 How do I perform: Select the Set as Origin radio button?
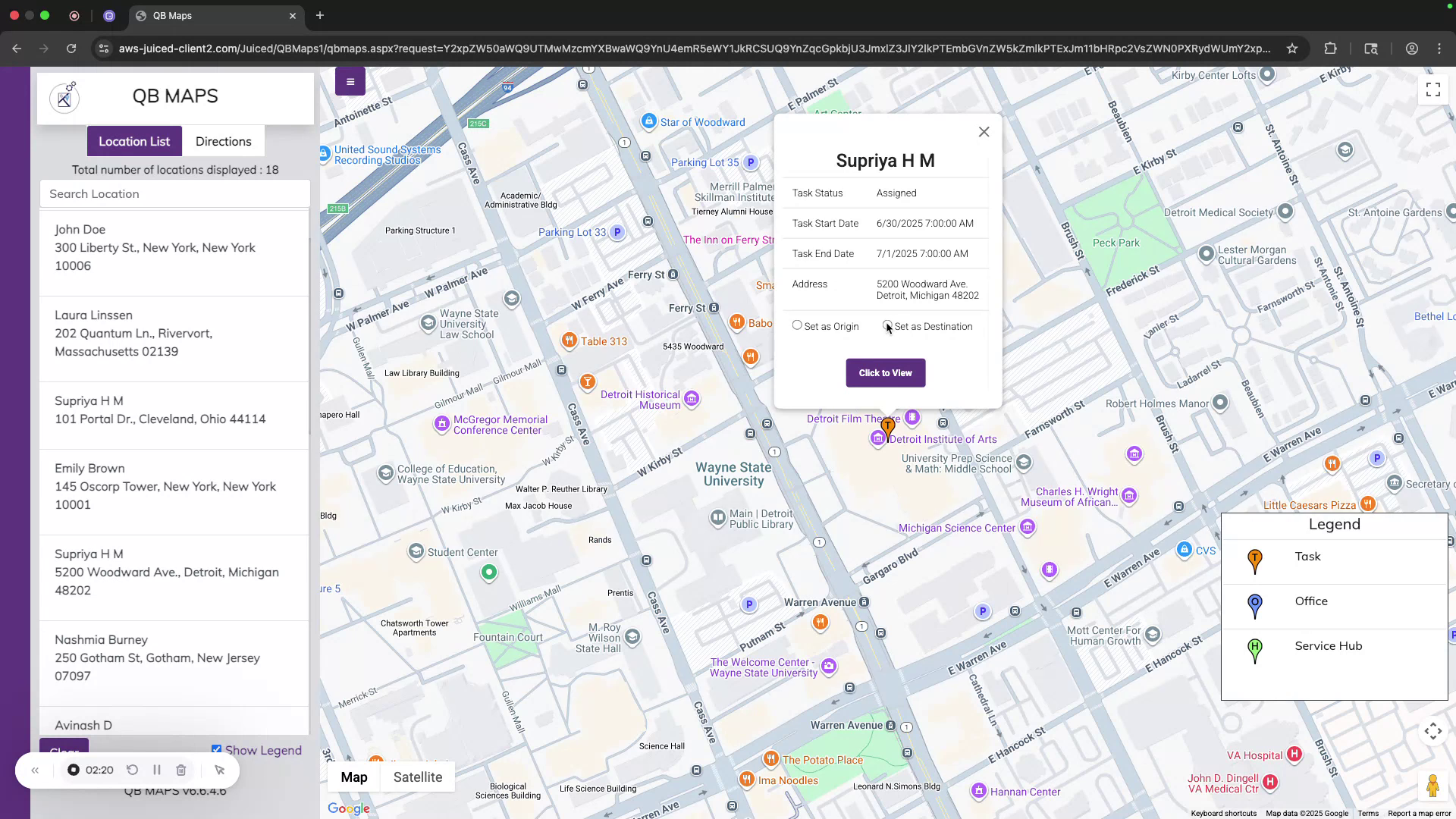click(x=797, y=325)
